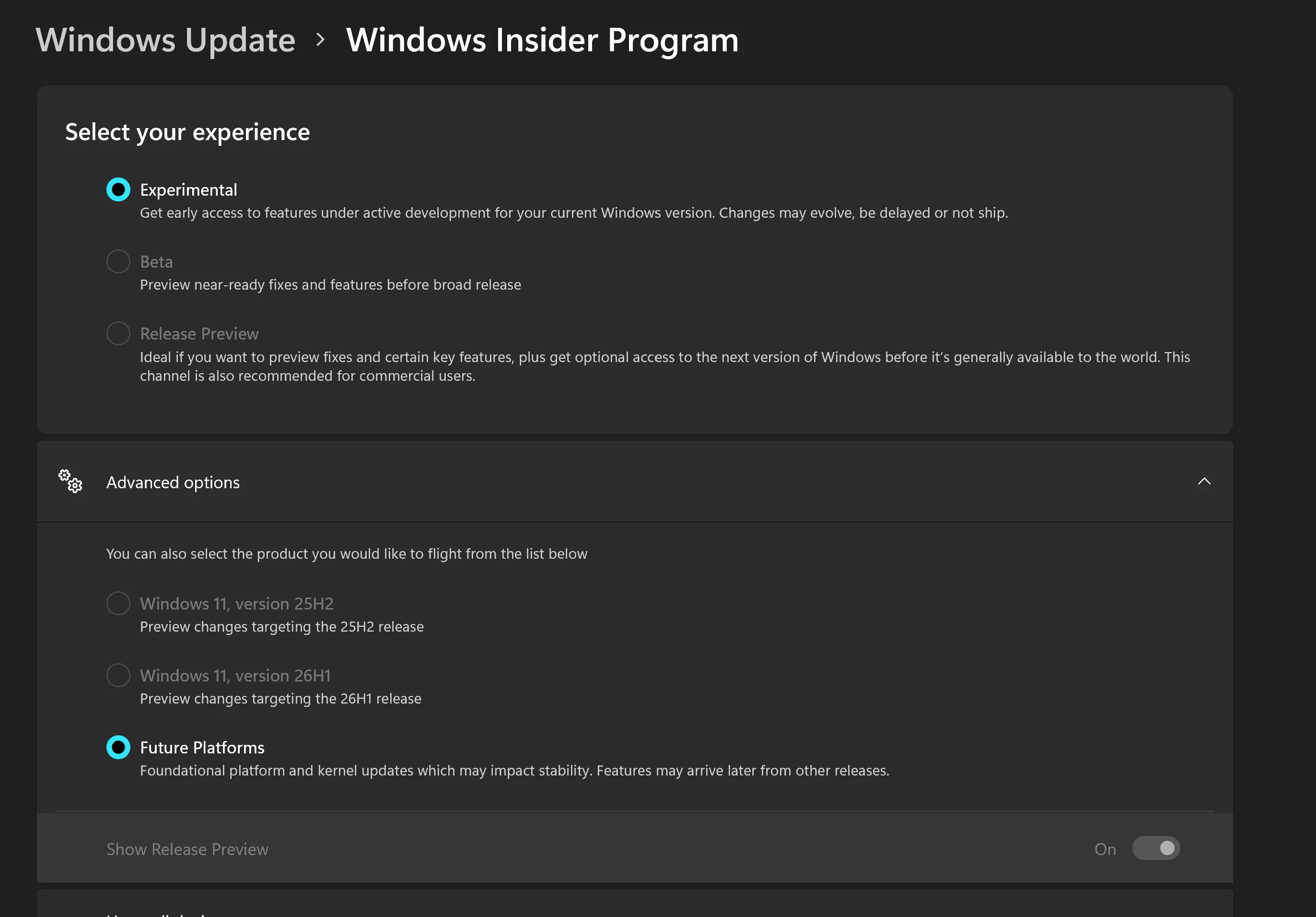Click the On state label near toggle

[1105, 849]
